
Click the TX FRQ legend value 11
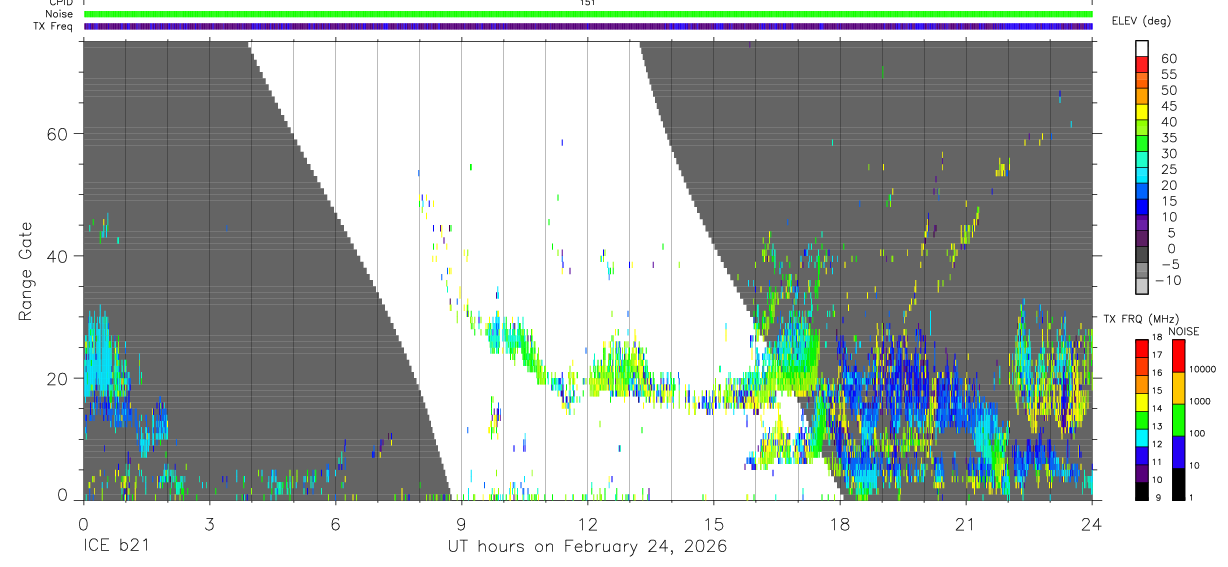pyautogui.click(x=1155, y=463)
